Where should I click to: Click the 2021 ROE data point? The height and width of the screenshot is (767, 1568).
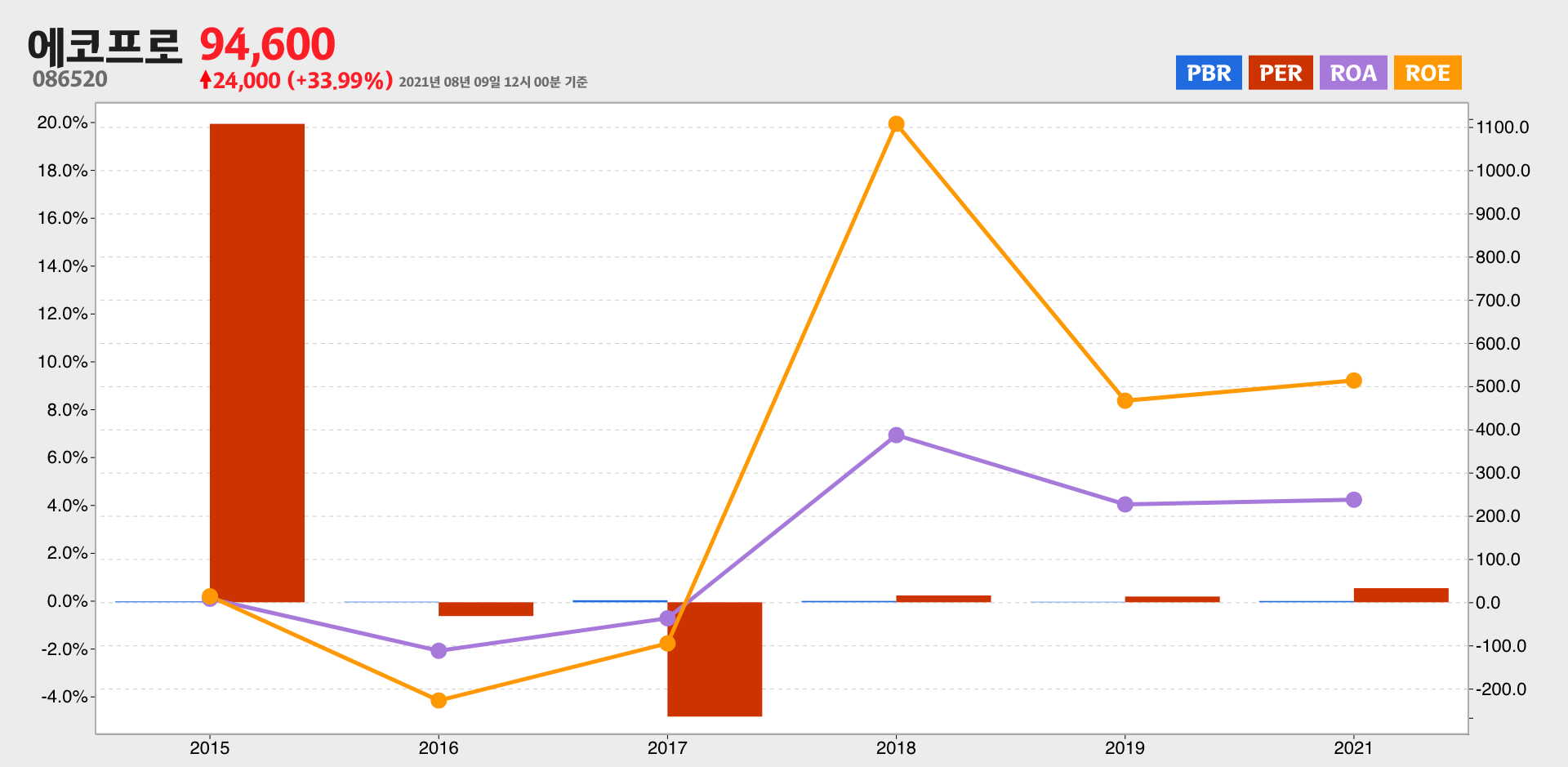pos(1353,381)
